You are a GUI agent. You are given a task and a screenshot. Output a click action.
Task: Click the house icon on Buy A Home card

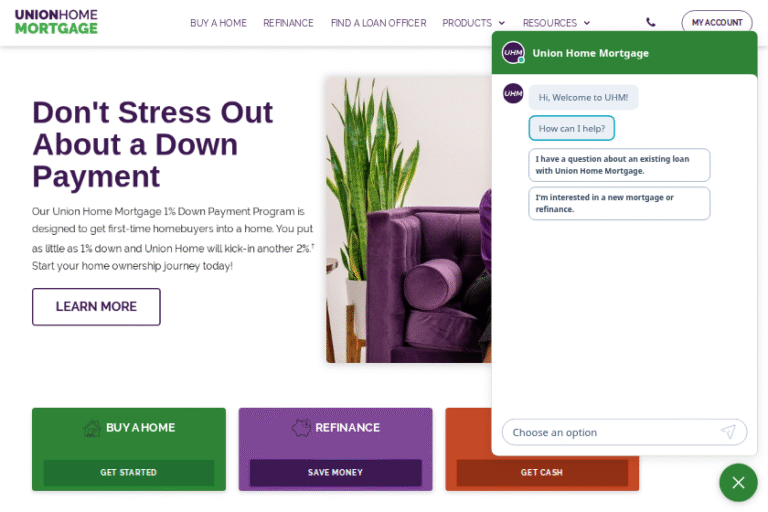pos(92,428)
